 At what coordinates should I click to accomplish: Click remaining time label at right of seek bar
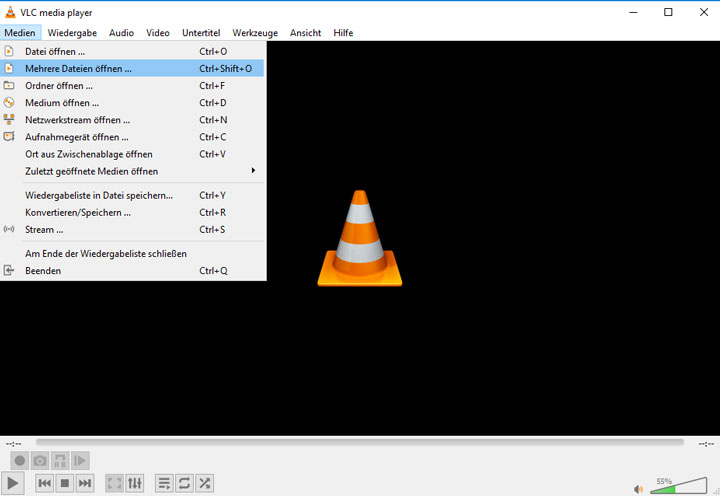706,444
